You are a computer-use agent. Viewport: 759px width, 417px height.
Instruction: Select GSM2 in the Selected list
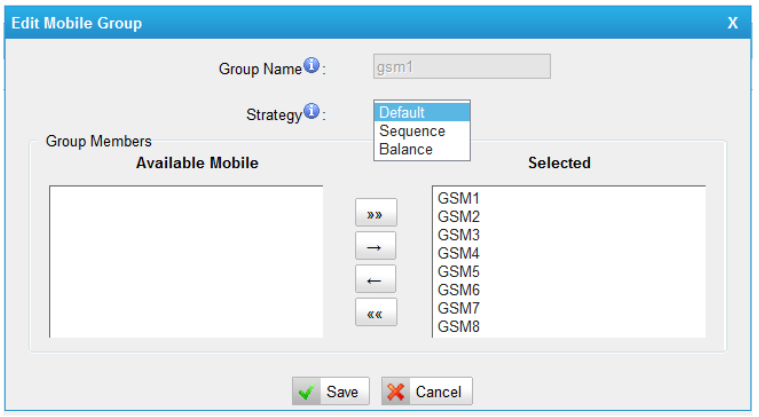coord(459,216)
